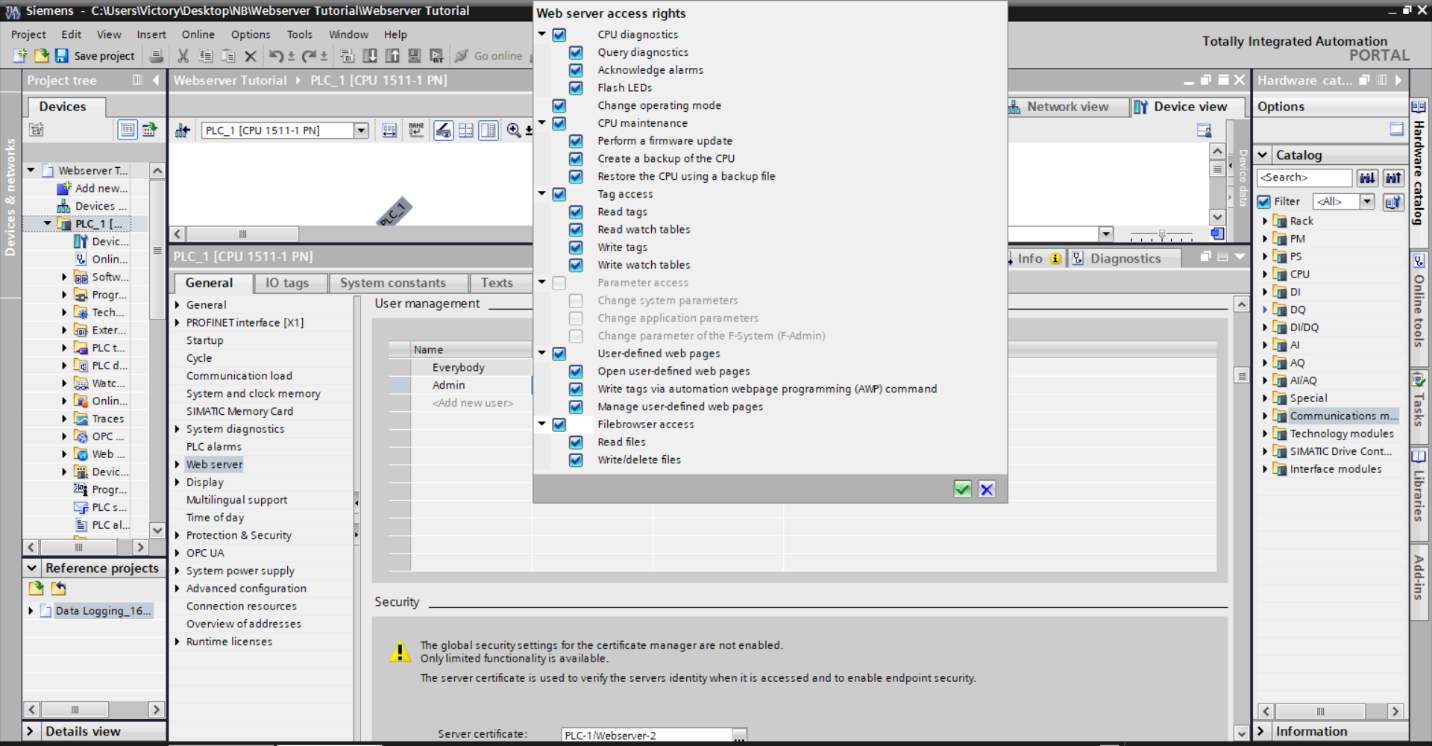Select the zoom magnifier icon in device view
Viewport: 1432px width, 746px height.
pyautogui.click(x=512, y=129)
